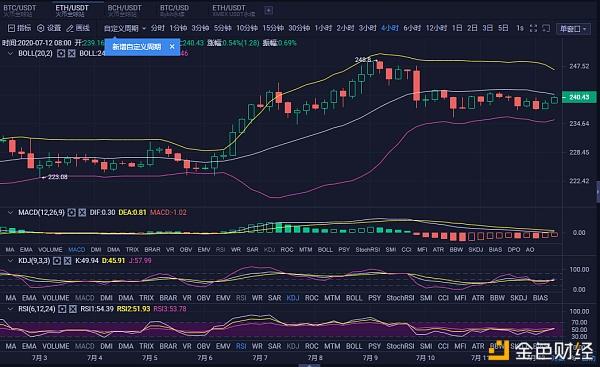The width and height of the screenshot is (600, 367).
Task: Click the collapse handle on right edge
Action: pos(598,191)
